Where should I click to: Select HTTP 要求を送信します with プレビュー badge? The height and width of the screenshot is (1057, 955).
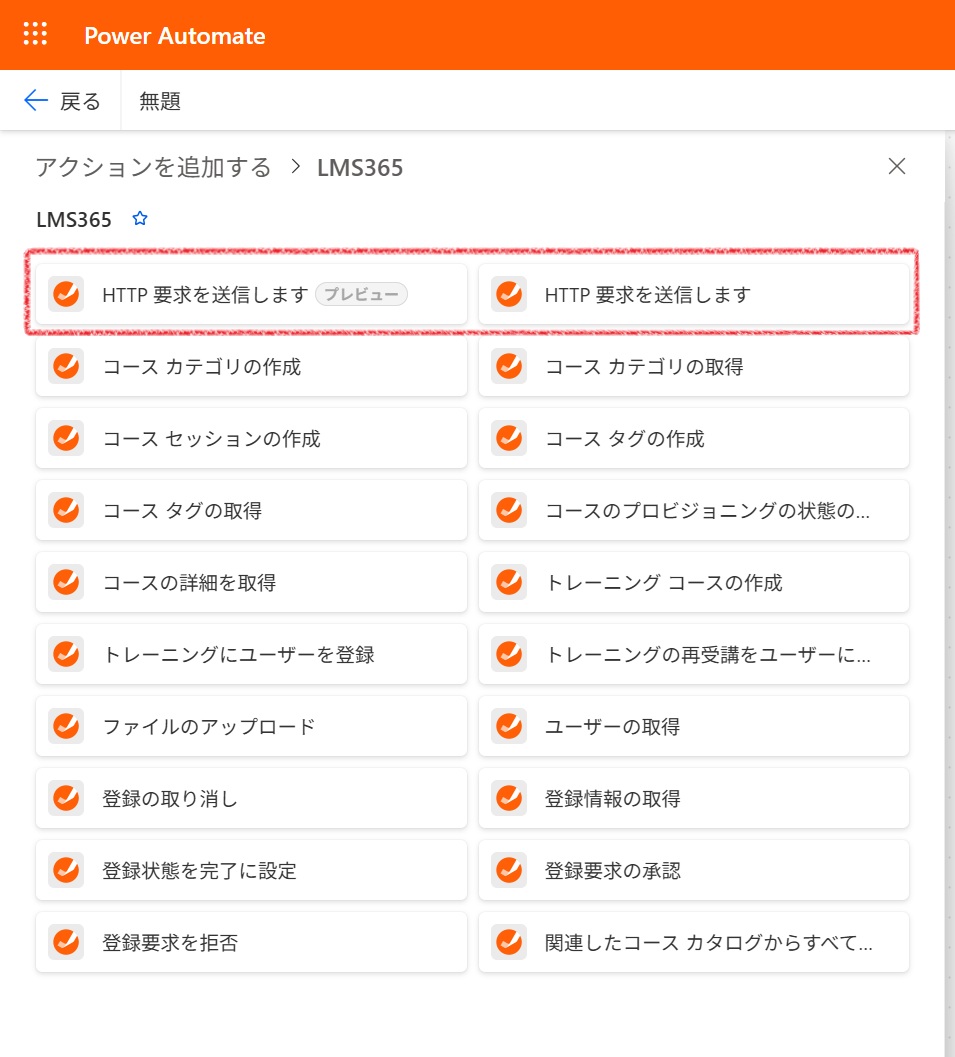tap(205, 295)
